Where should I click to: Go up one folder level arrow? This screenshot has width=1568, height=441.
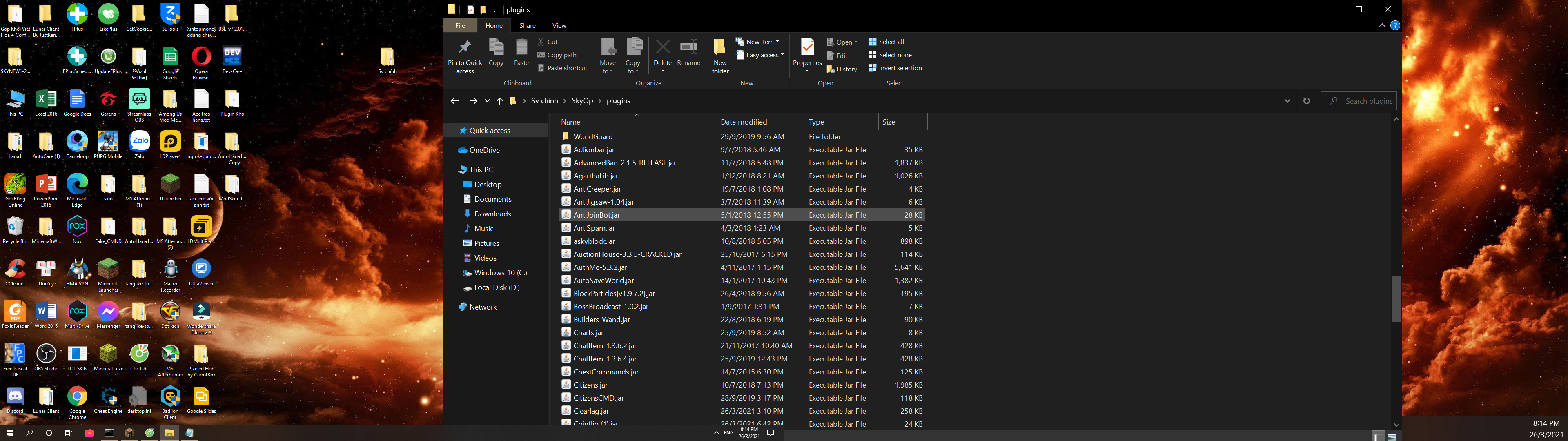click(500, 101)
